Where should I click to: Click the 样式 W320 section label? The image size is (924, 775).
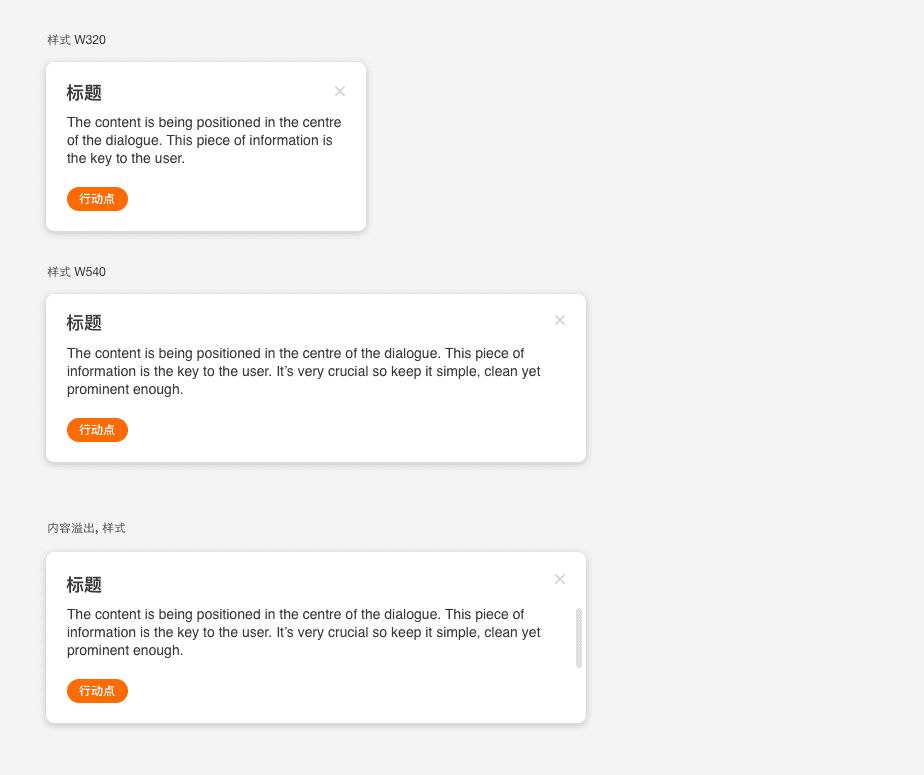77,39
